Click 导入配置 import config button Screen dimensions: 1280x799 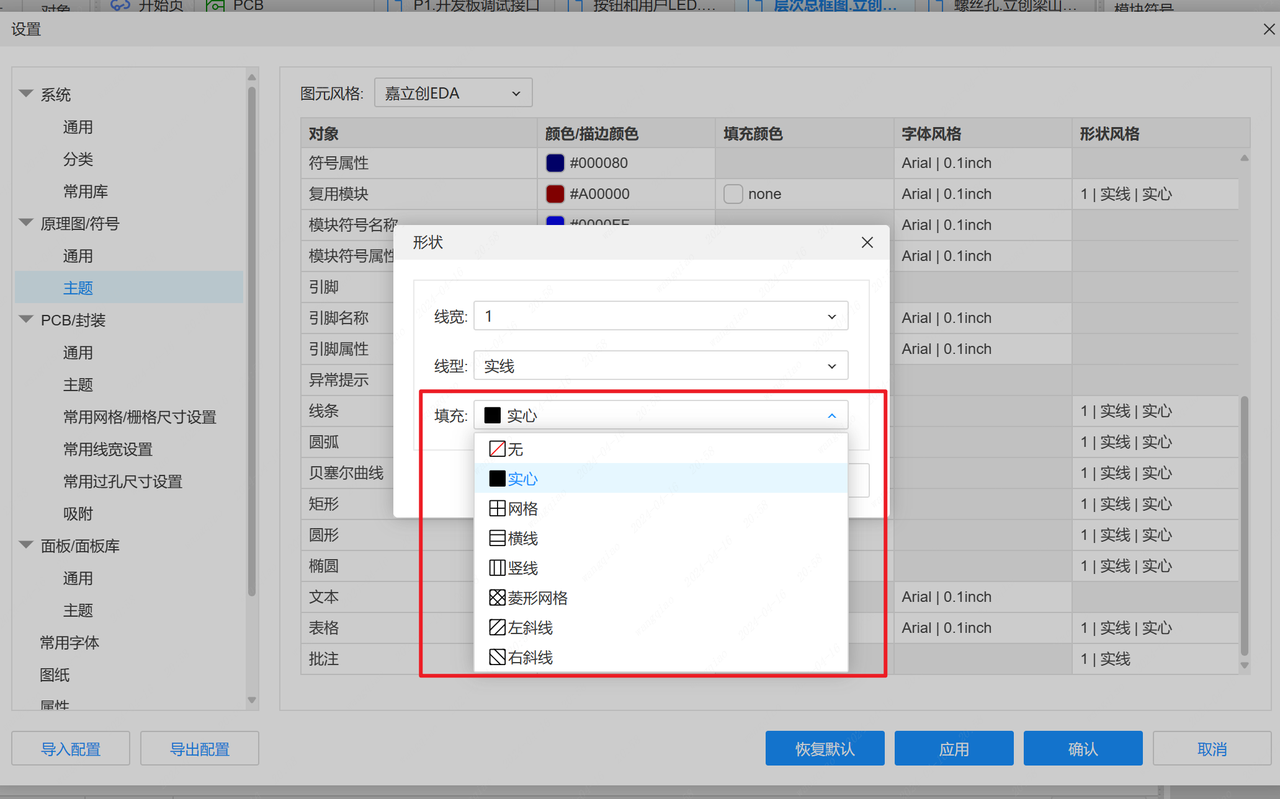[71, 749]
